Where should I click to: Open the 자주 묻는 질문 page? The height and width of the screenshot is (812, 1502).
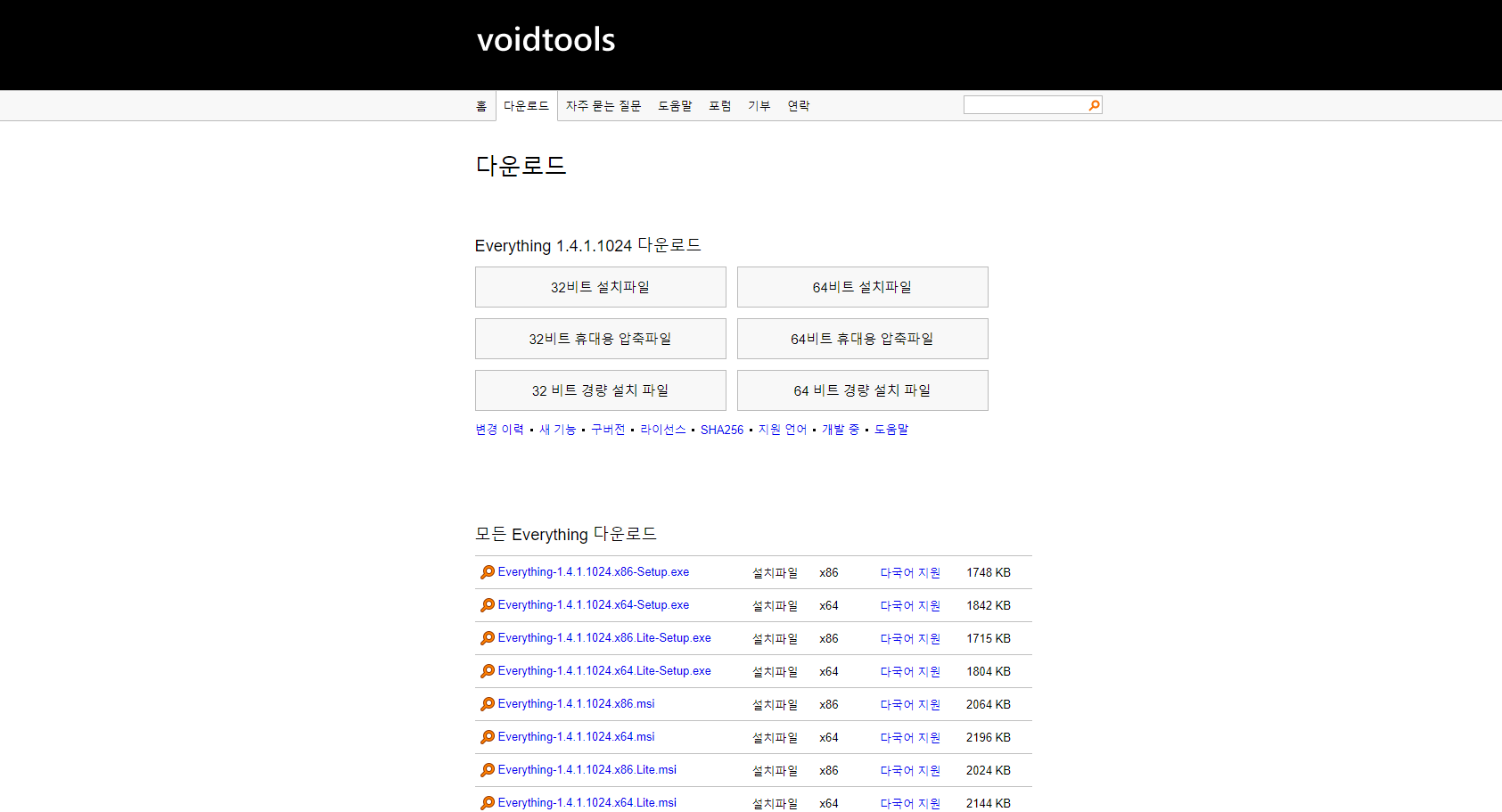point(603,106)
